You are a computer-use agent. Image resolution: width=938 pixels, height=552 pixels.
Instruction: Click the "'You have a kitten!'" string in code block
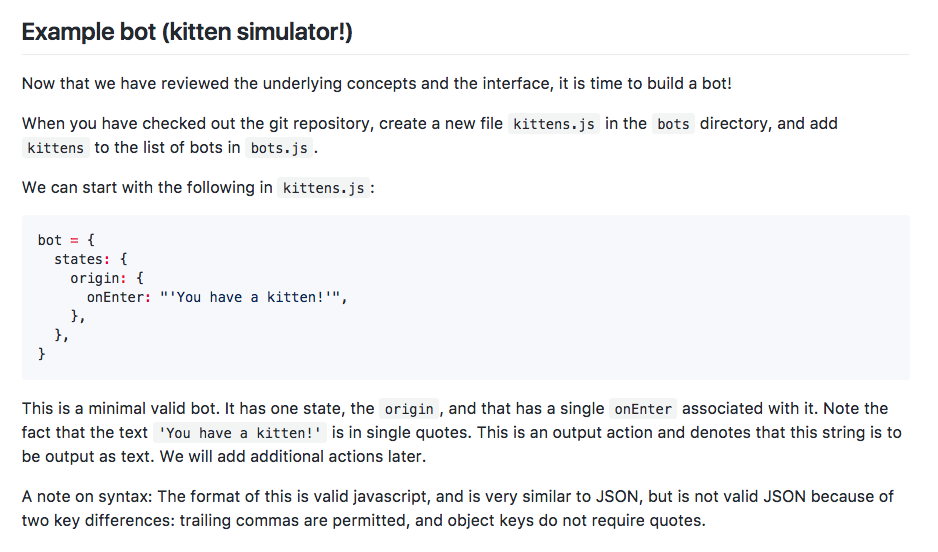point(253,297)
